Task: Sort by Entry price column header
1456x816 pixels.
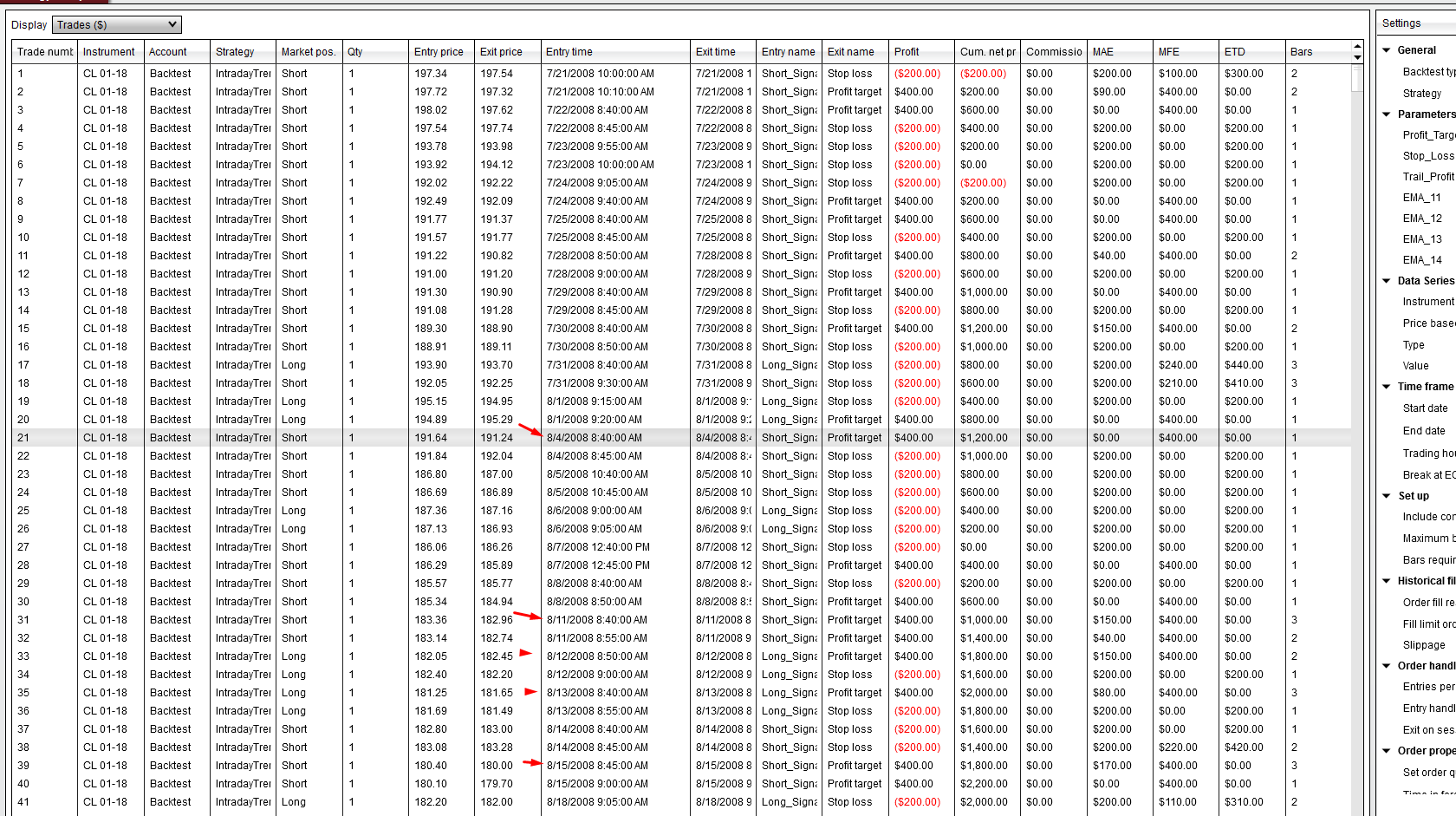Action: coord(442,52)
